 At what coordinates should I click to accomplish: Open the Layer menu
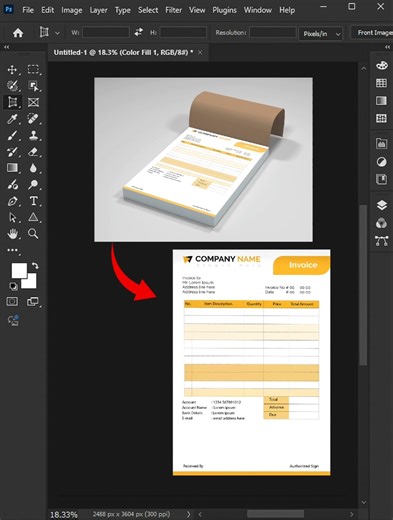[x=98, y=10]
